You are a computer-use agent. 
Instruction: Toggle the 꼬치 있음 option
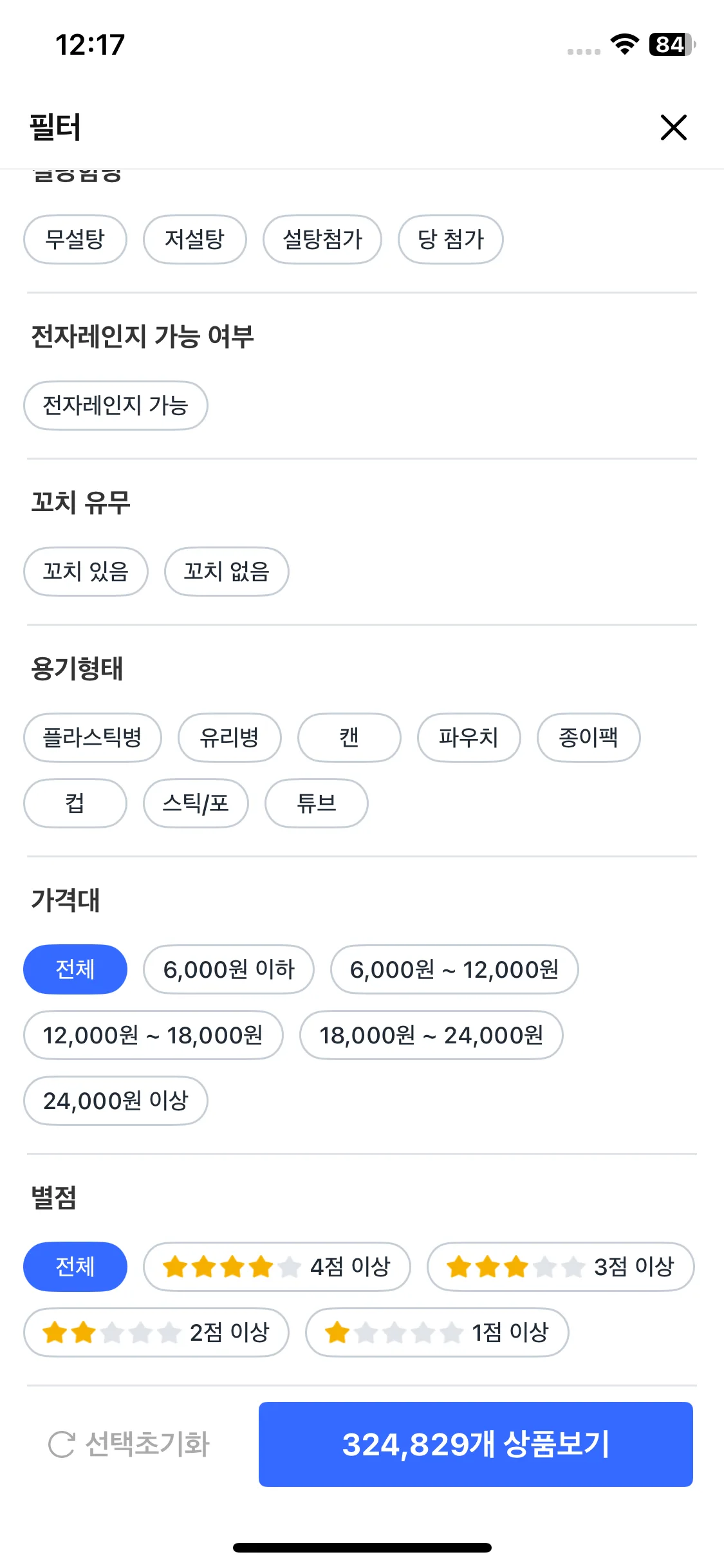click(x=86, y=572)
